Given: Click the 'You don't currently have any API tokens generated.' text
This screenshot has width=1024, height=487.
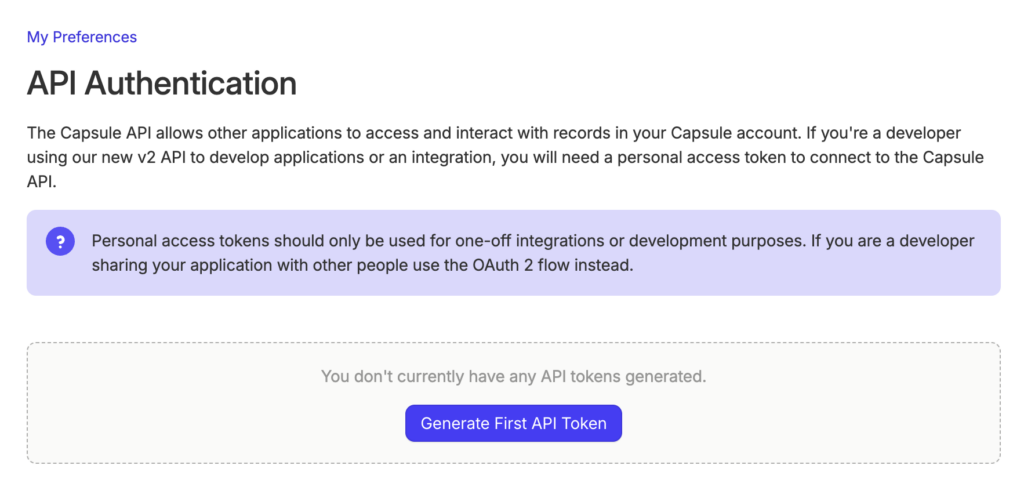Looking at the screenshot, I should coord(513,377).
